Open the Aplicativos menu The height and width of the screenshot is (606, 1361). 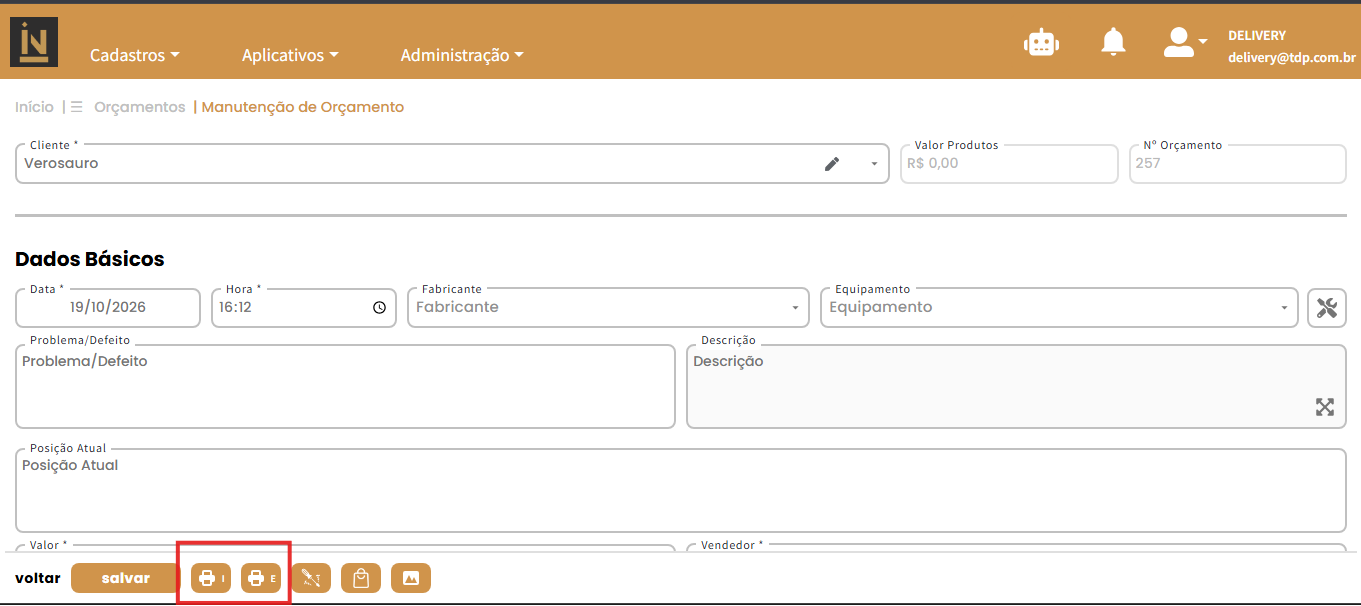[x=290, y=56]
